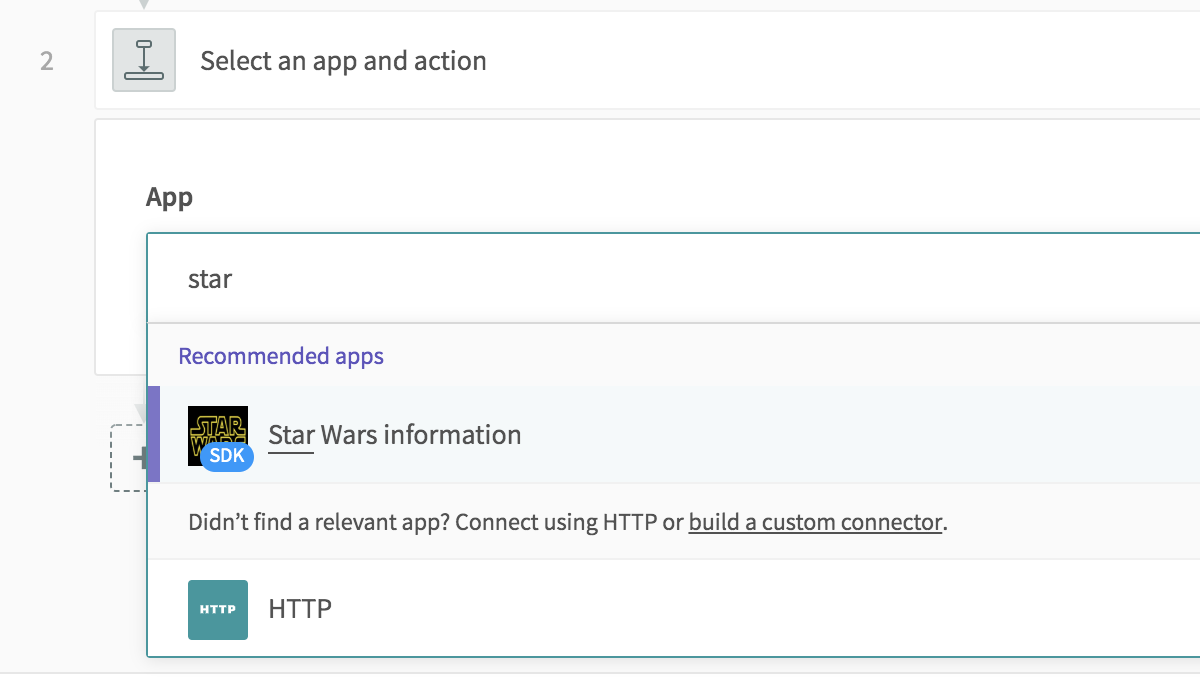Screen dimensions: 1200x694
Task: Click the dashed add-step box border
Action: tap(113, 458)
